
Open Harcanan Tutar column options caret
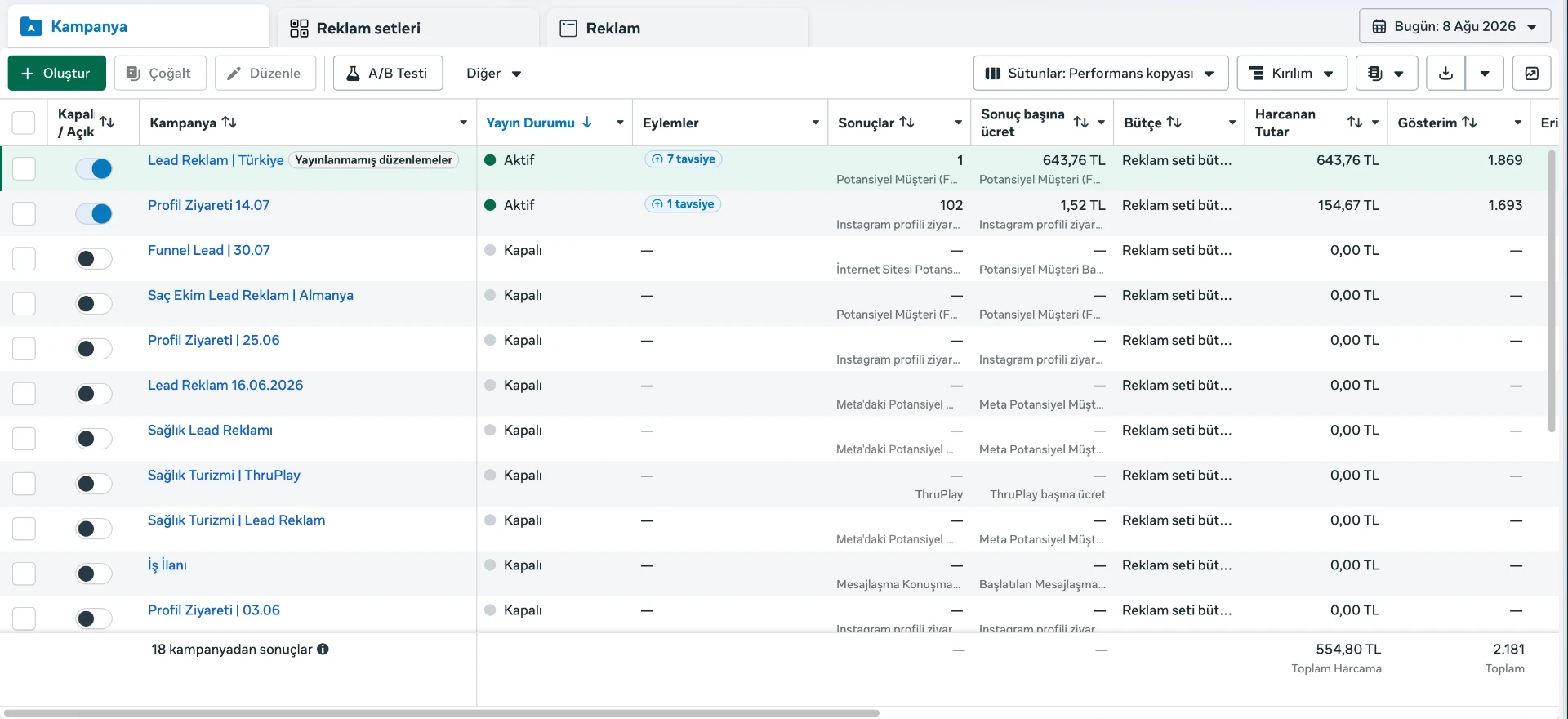point(1375,123)
